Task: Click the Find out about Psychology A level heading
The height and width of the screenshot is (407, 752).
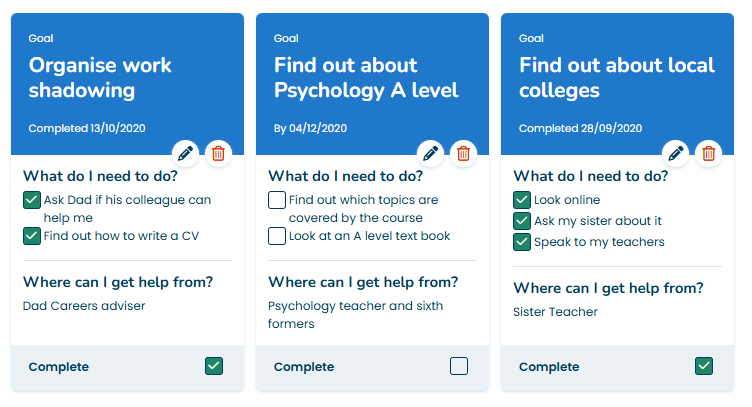Action: 366,78
